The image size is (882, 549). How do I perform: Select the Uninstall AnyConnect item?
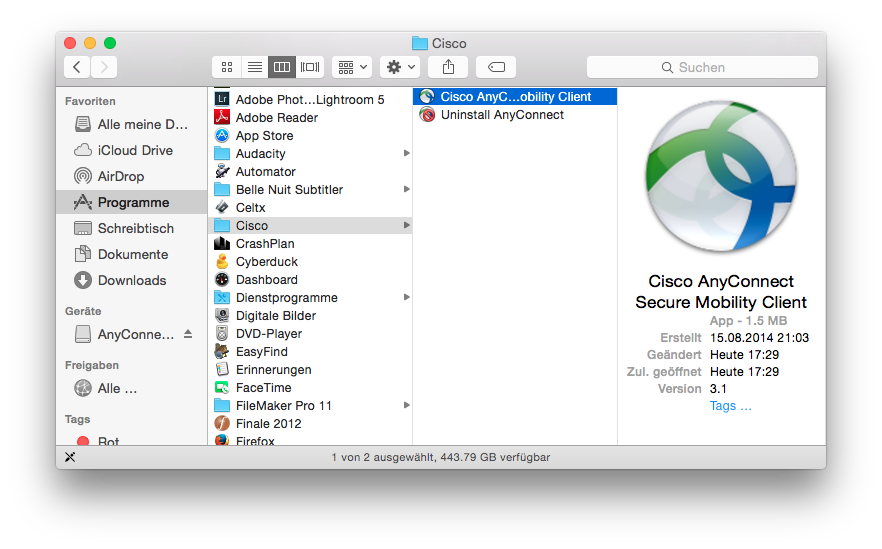click(515, 115)
